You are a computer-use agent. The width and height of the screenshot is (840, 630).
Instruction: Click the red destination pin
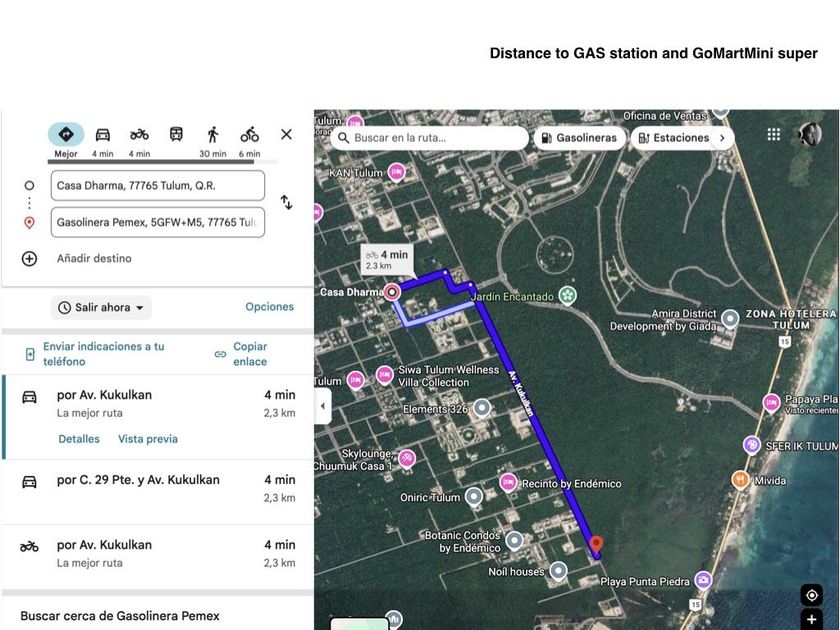(596, 545)
